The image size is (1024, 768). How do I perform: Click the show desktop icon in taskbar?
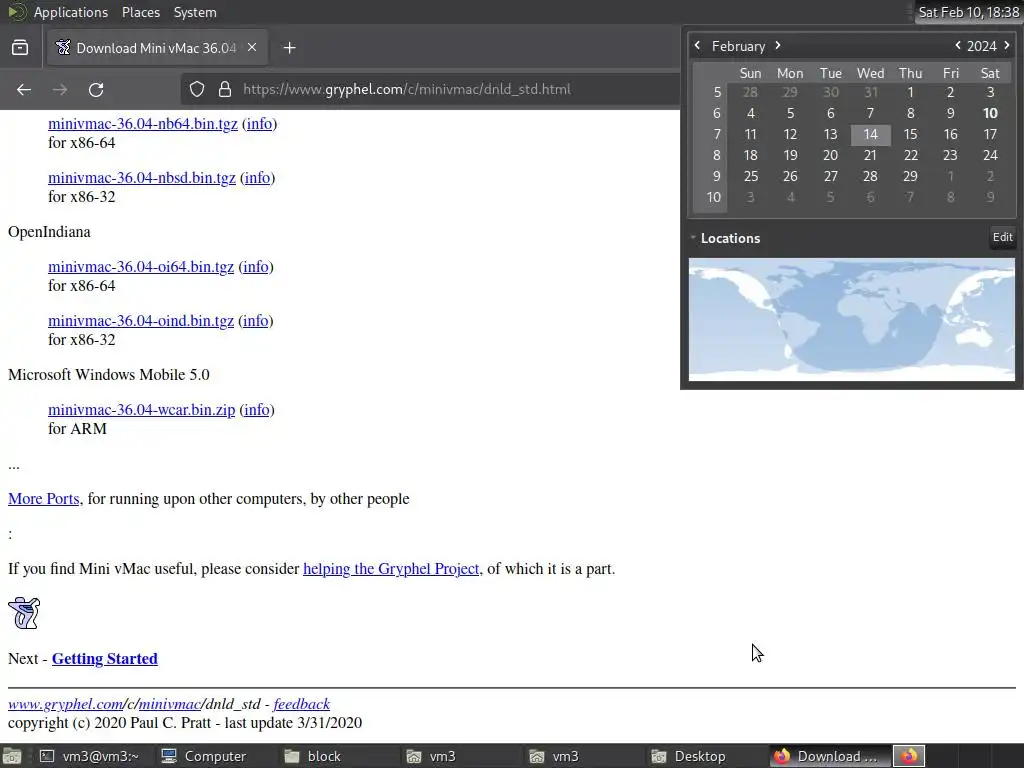pyautogui.click(x=12, y=756)
